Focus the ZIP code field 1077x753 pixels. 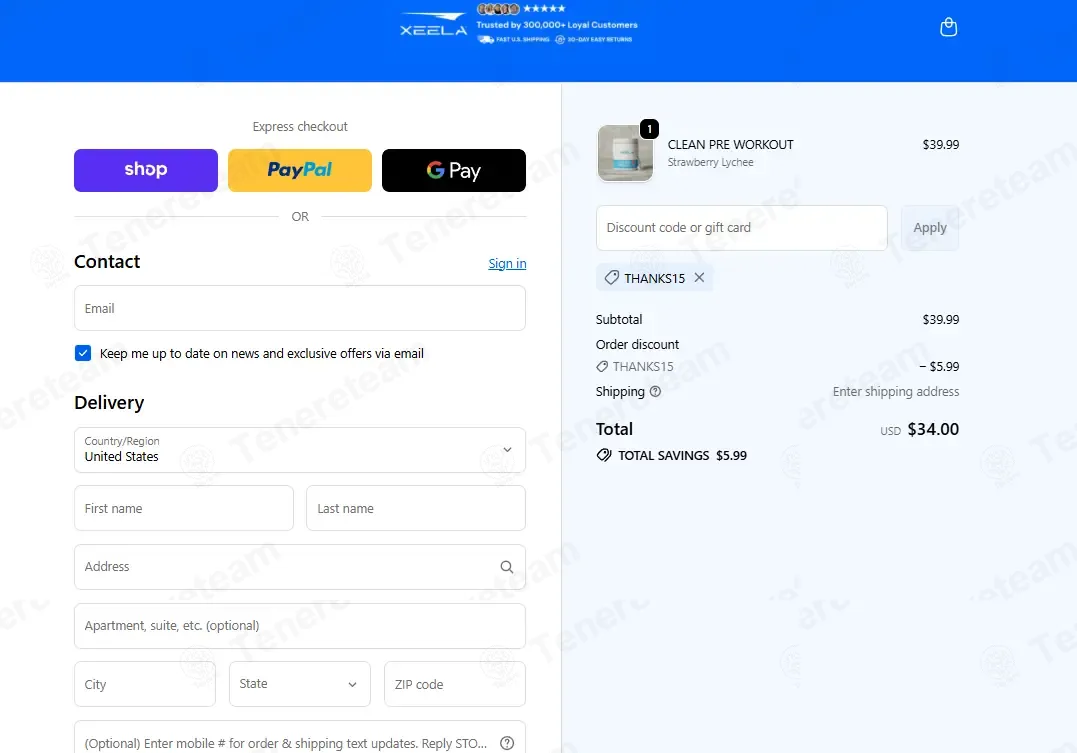455,684
